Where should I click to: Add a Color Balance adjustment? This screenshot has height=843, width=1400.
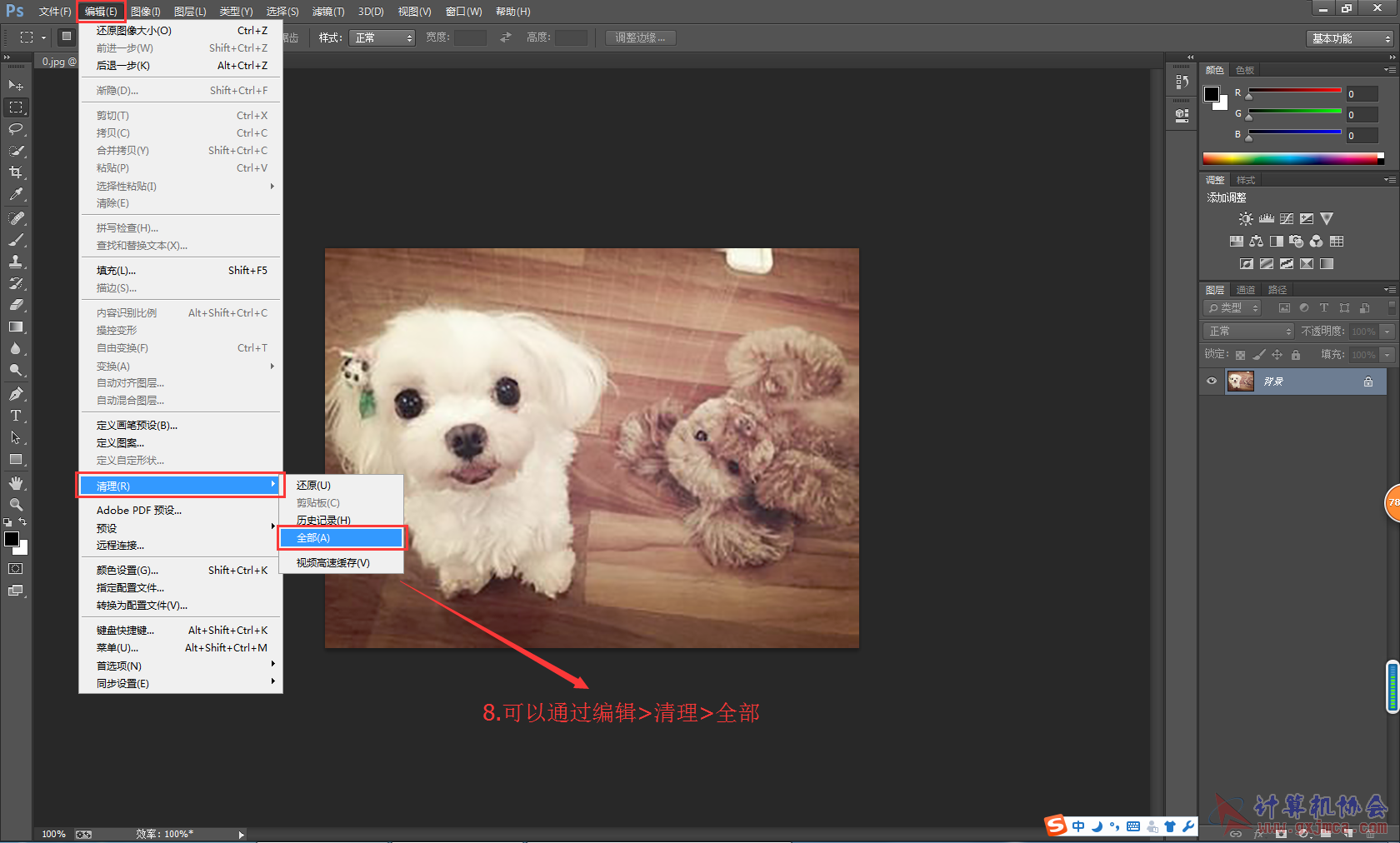pyautogui.click(x=1256, y=242)
